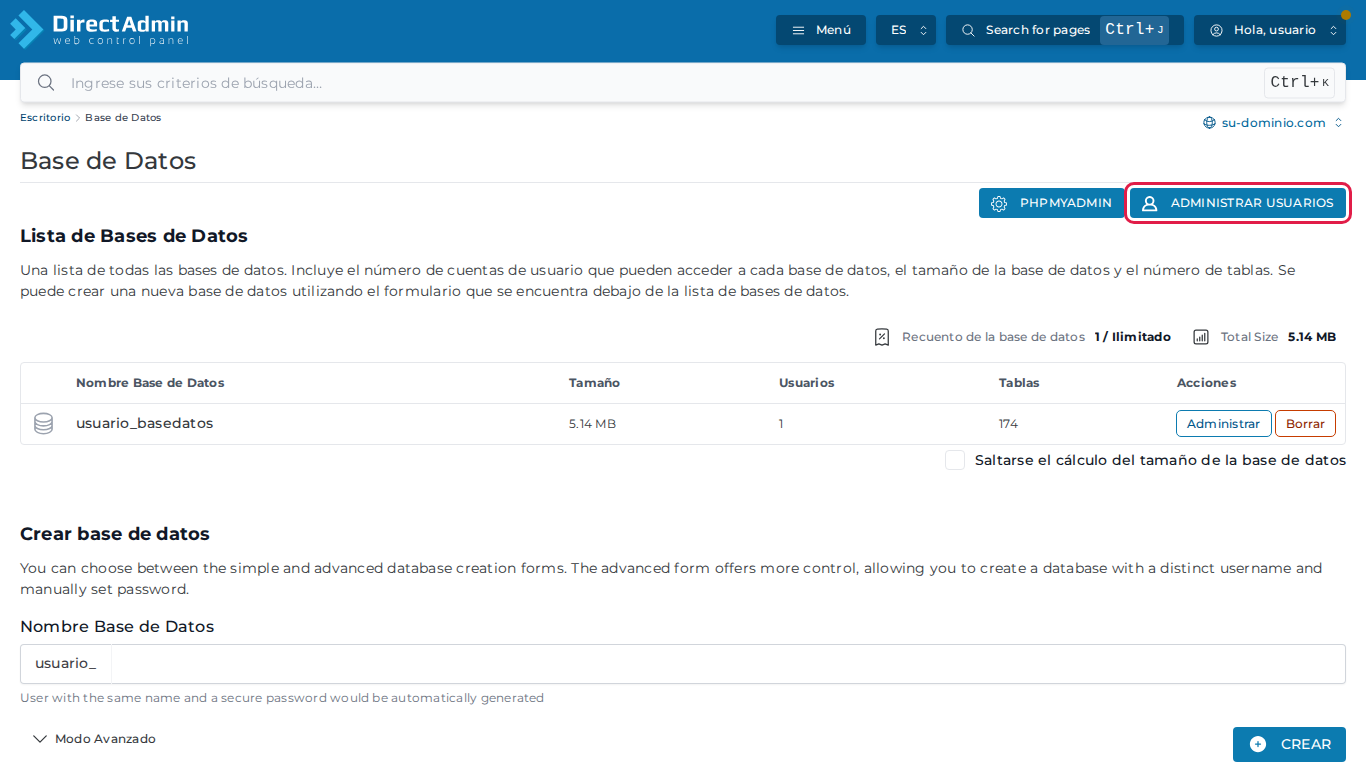The height and width of the screenshot is (768, 1366).
Task: Focus the Nombre Base de Datos input field
Action: click(x=728, y=664)
